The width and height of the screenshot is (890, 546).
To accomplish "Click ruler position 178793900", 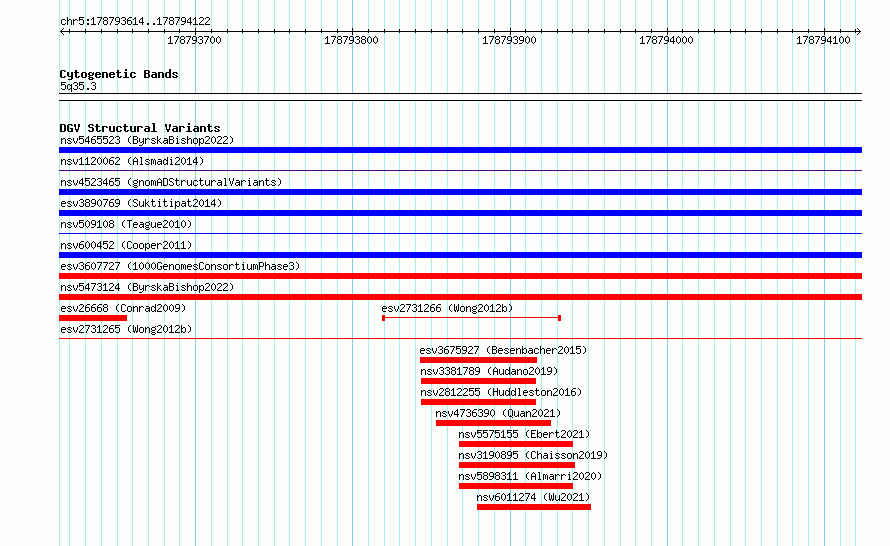I will coord(509,40).
